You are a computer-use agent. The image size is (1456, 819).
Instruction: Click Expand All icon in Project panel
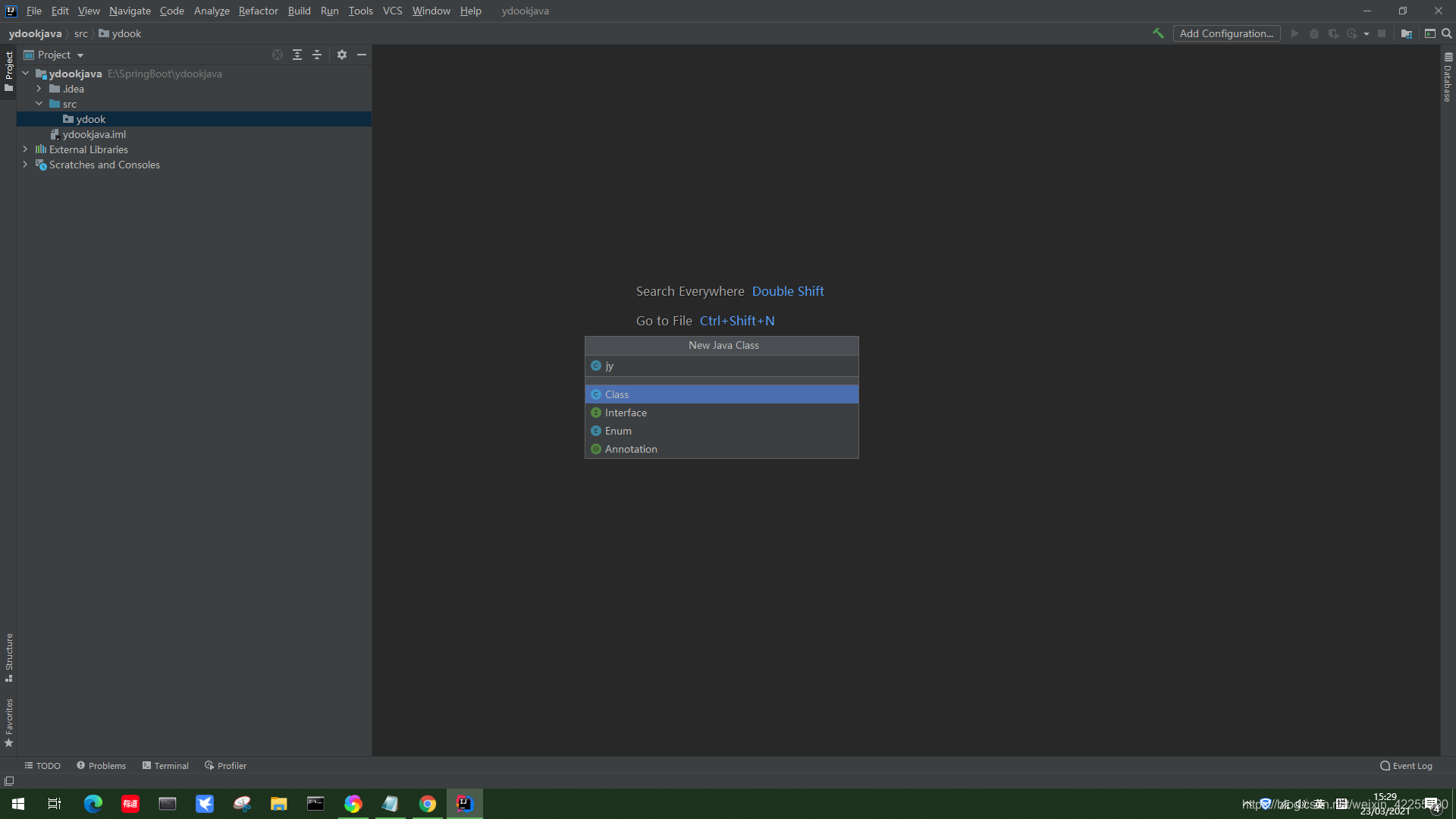tap(297, 55)
